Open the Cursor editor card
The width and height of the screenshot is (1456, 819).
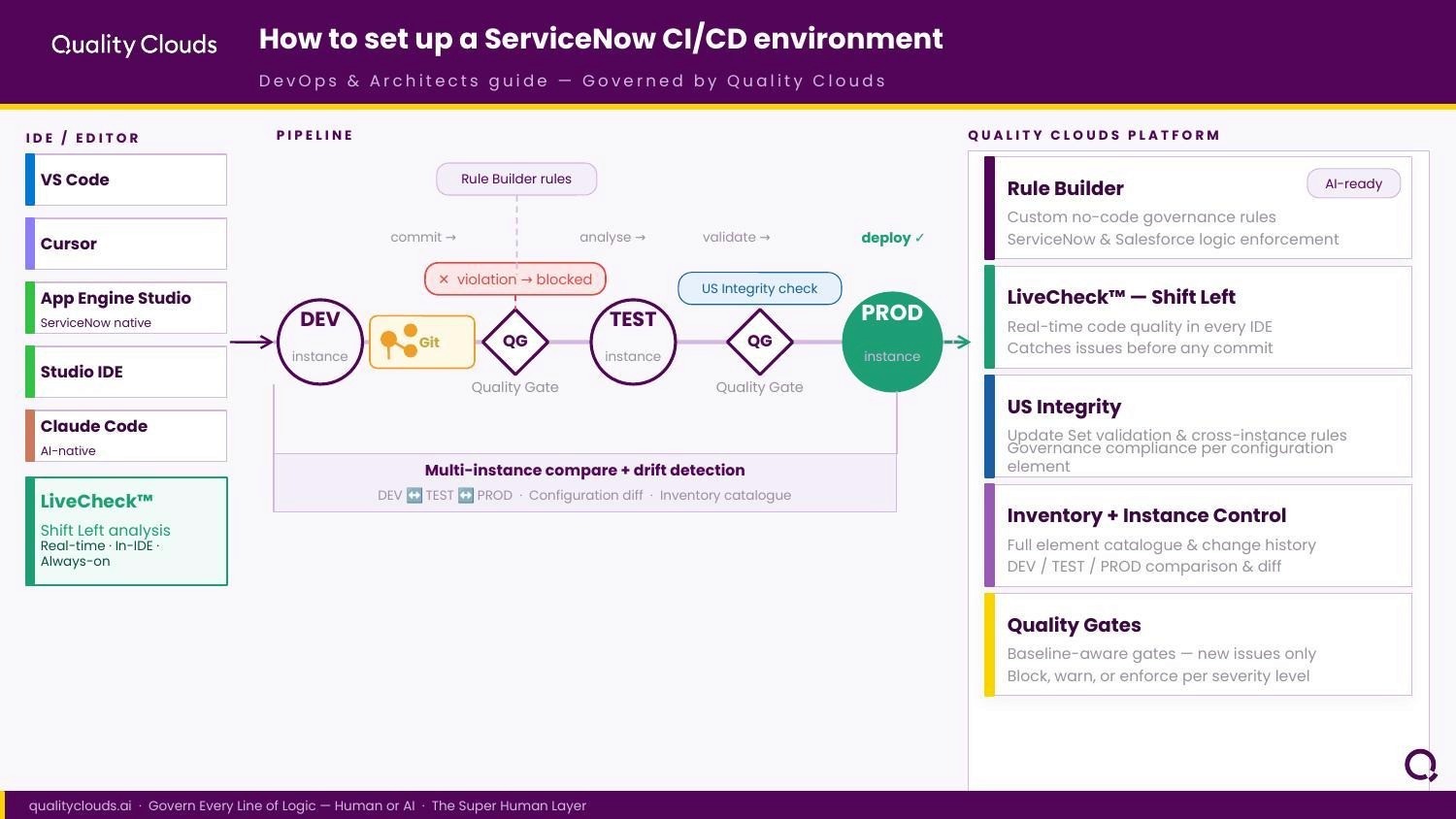126,244
